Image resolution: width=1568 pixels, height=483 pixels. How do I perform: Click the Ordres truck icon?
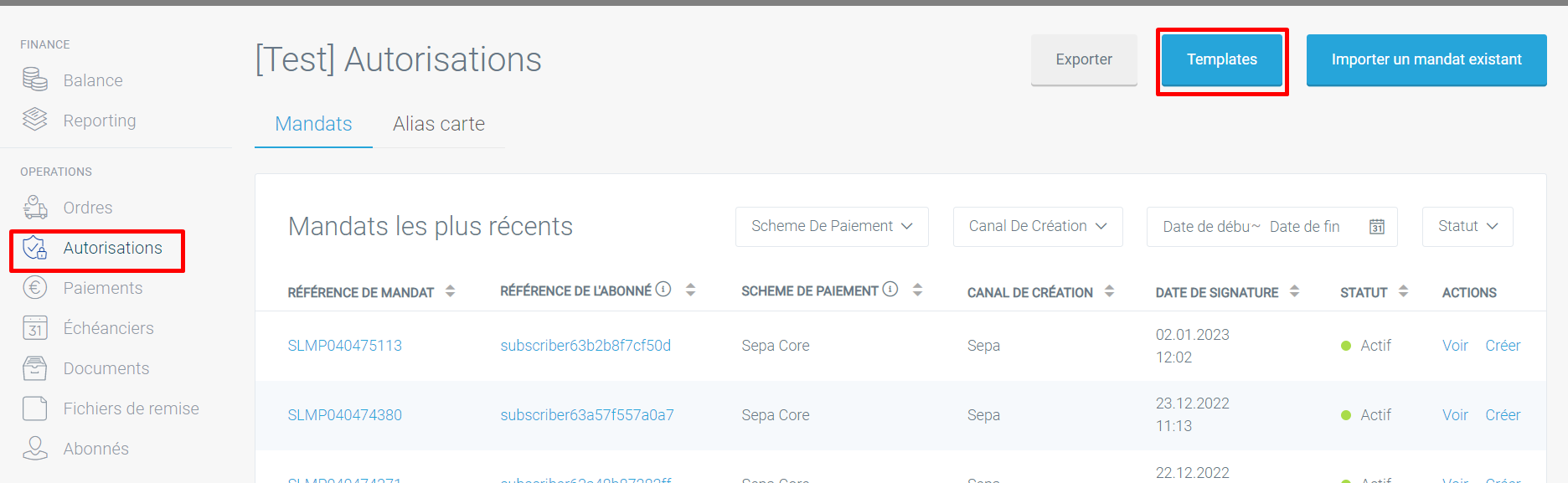(35, 207)
